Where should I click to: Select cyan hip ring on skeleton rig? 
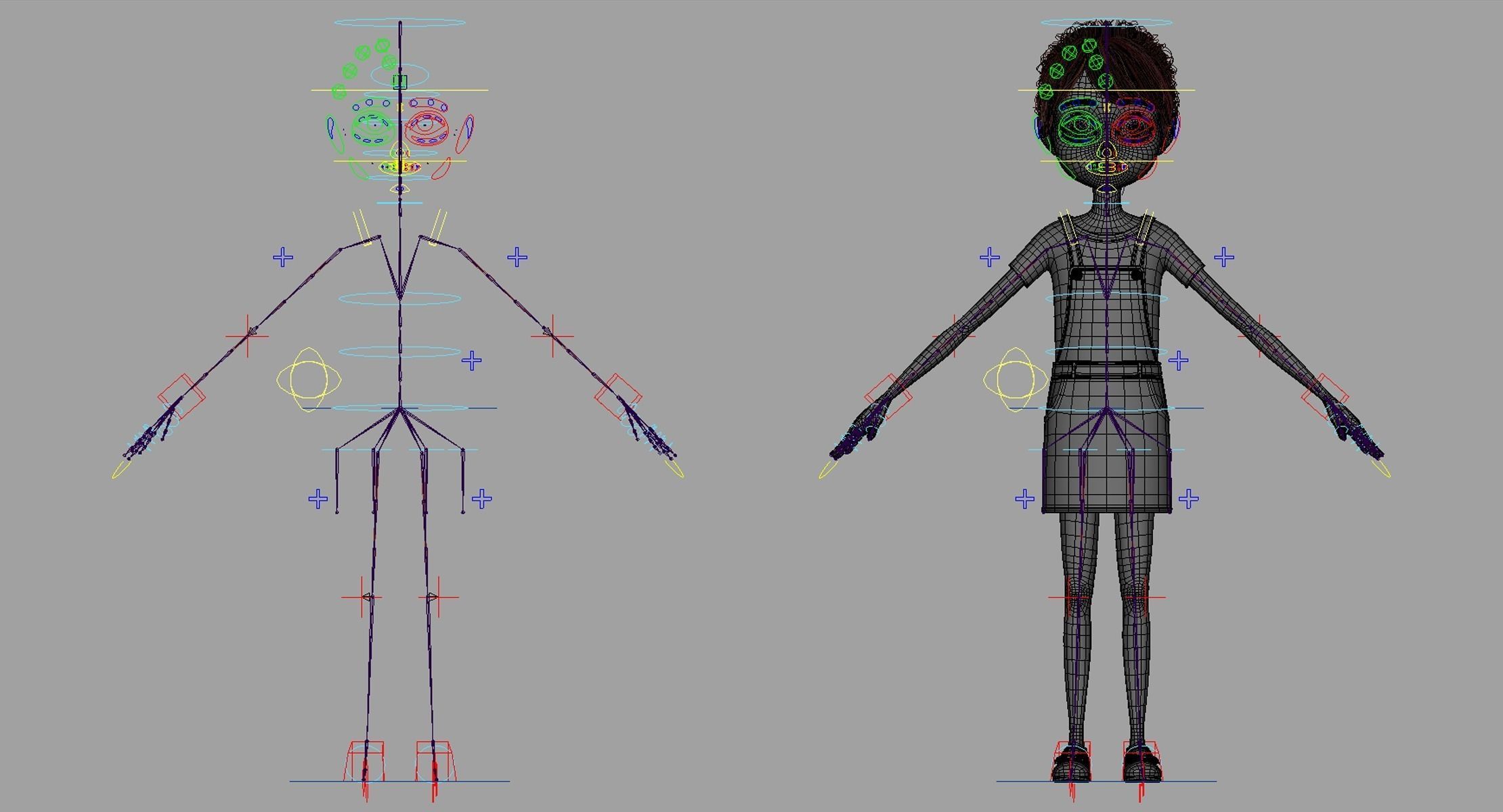pyautogui.click(x=400, y=408)
